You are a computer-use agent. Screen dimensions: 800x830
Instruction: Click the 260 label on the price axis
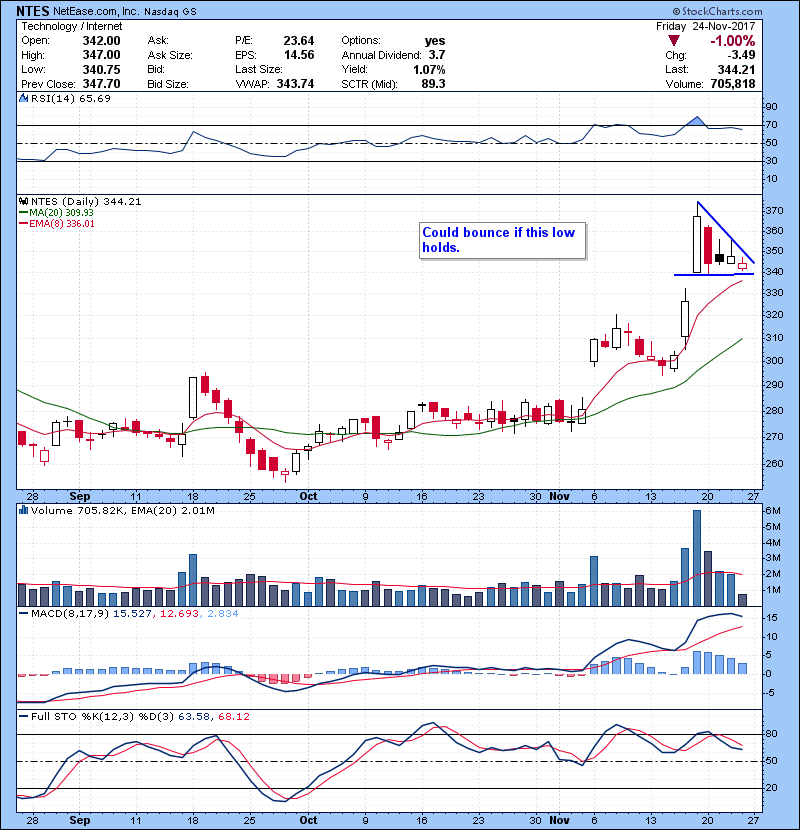[x=774, y=464]
